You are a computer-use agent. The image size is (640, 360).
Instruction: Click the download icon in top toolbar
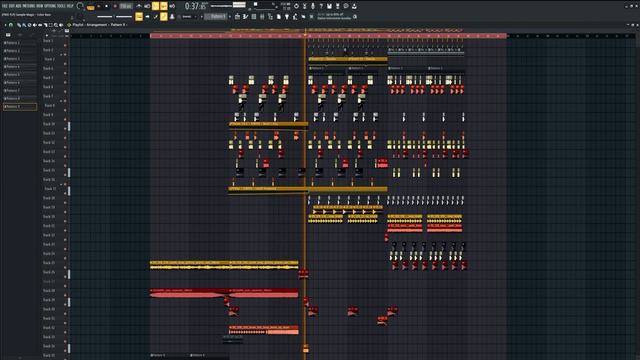[354, 6]
